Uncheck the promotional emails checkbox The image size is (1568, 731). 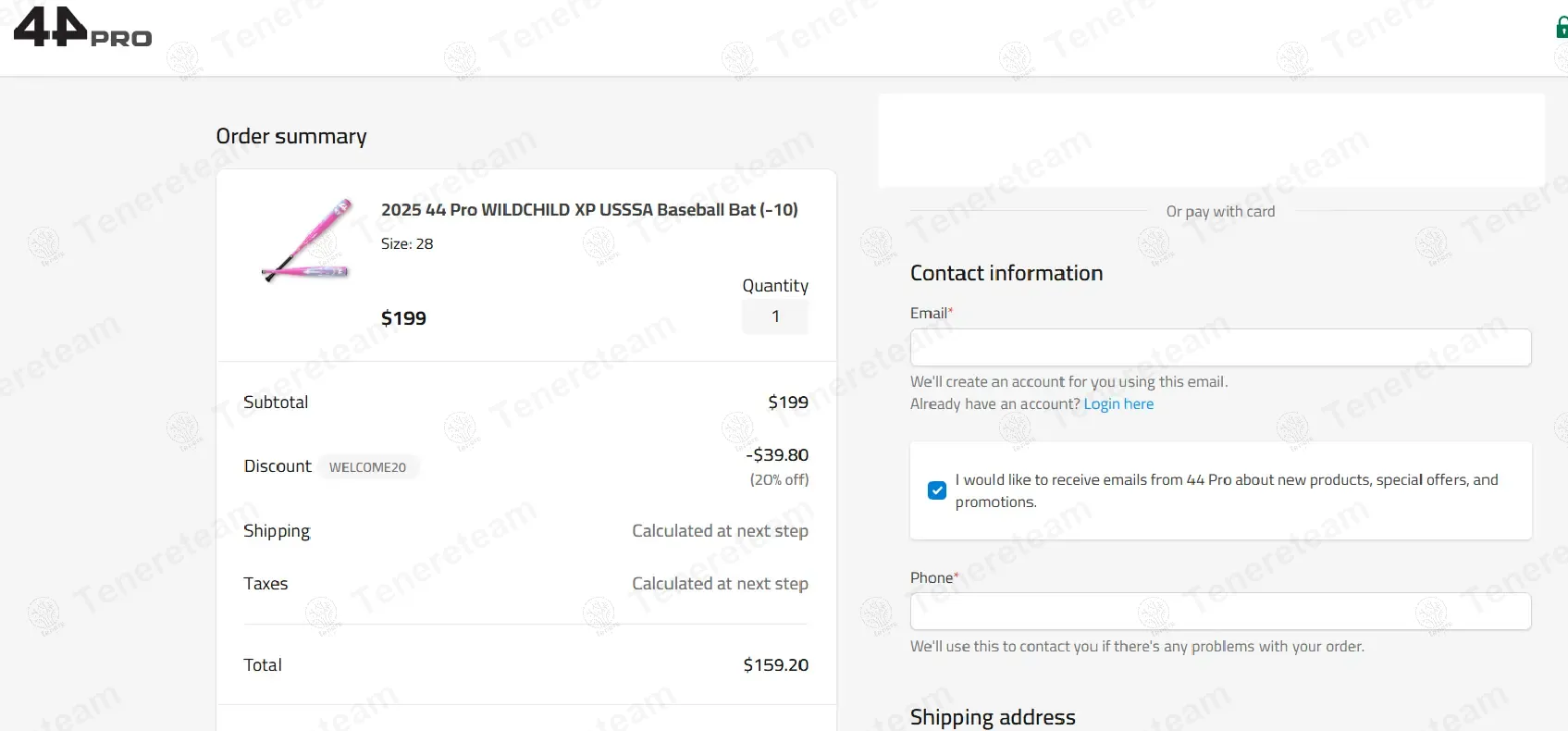[937, 490]
